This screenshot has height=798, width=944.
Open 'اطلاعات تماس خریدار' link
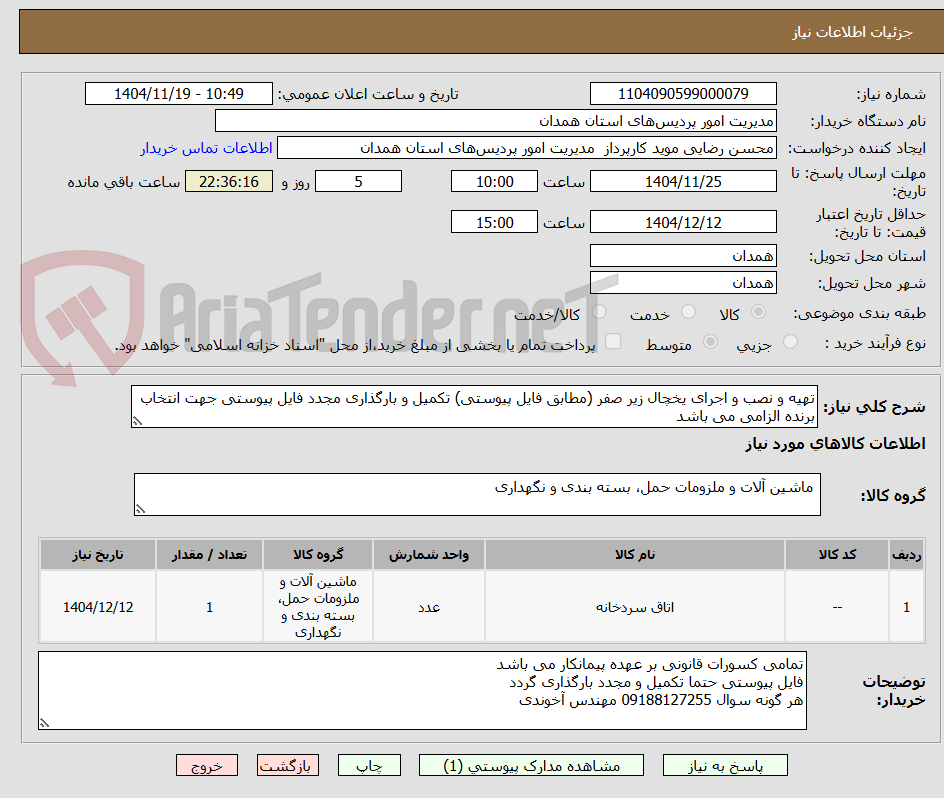coord(206,148)
